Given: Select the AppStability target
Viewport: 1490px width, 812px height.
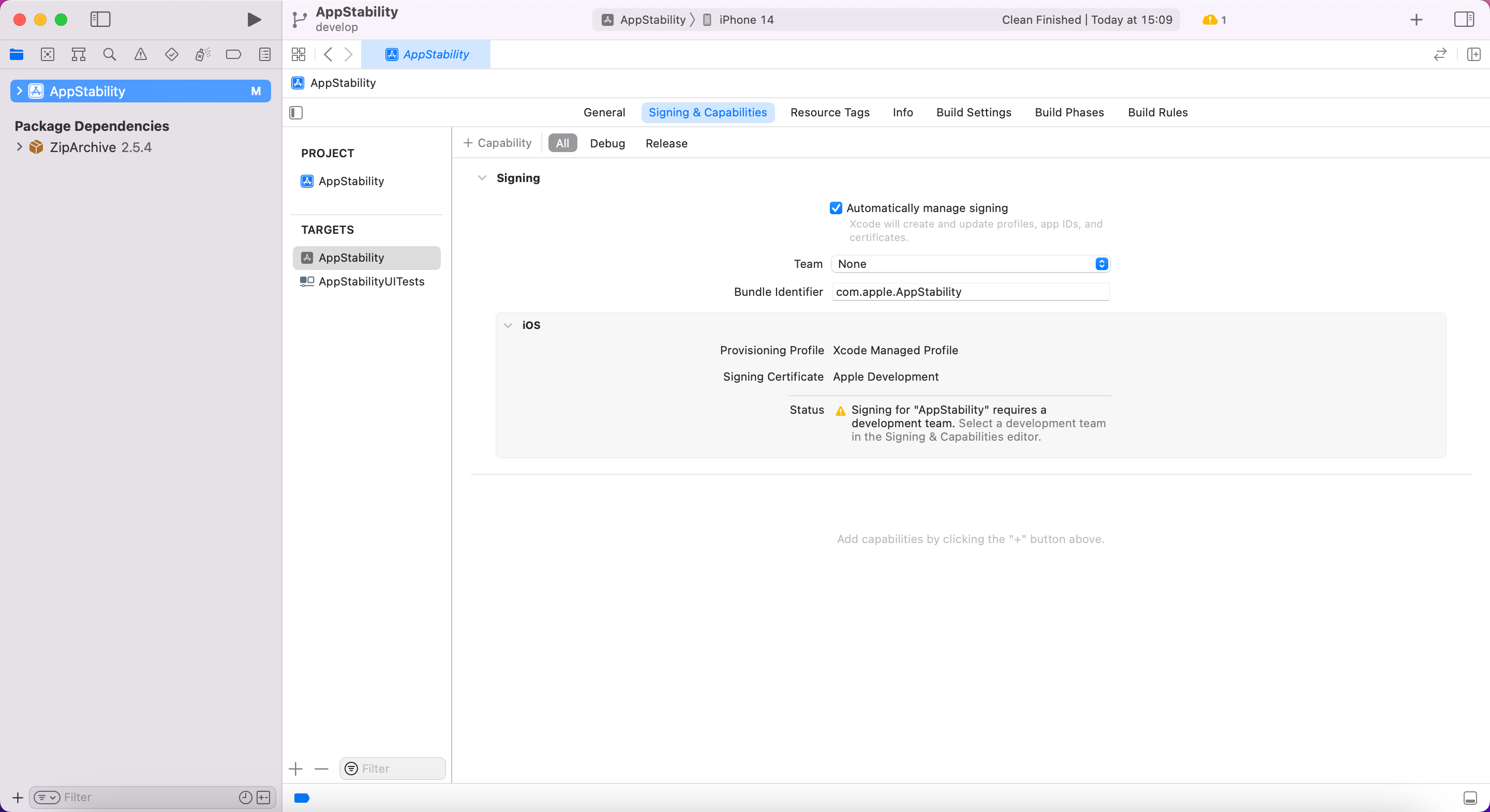Looking at the screenshot, I should click(367, 258).
